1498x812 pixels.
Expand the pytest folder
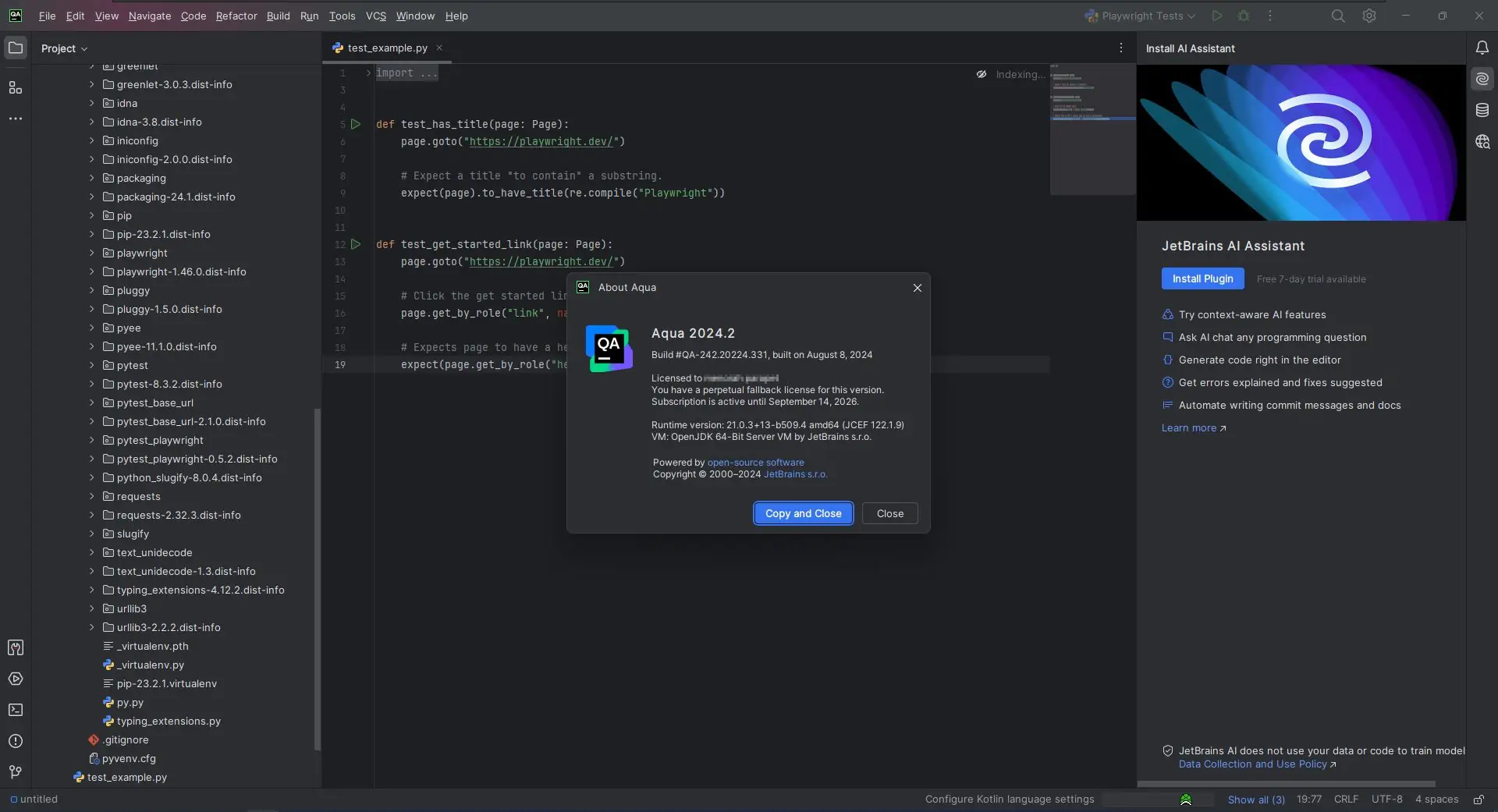[x=92, y=365]
